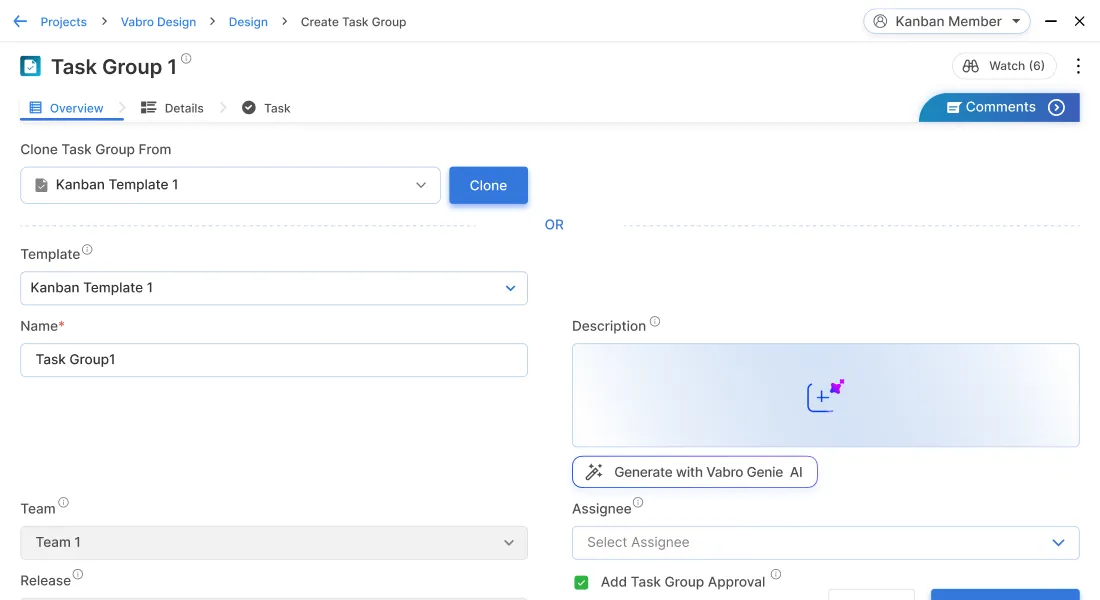Click the info icon beside Task Group 1 title

[186, 59]
